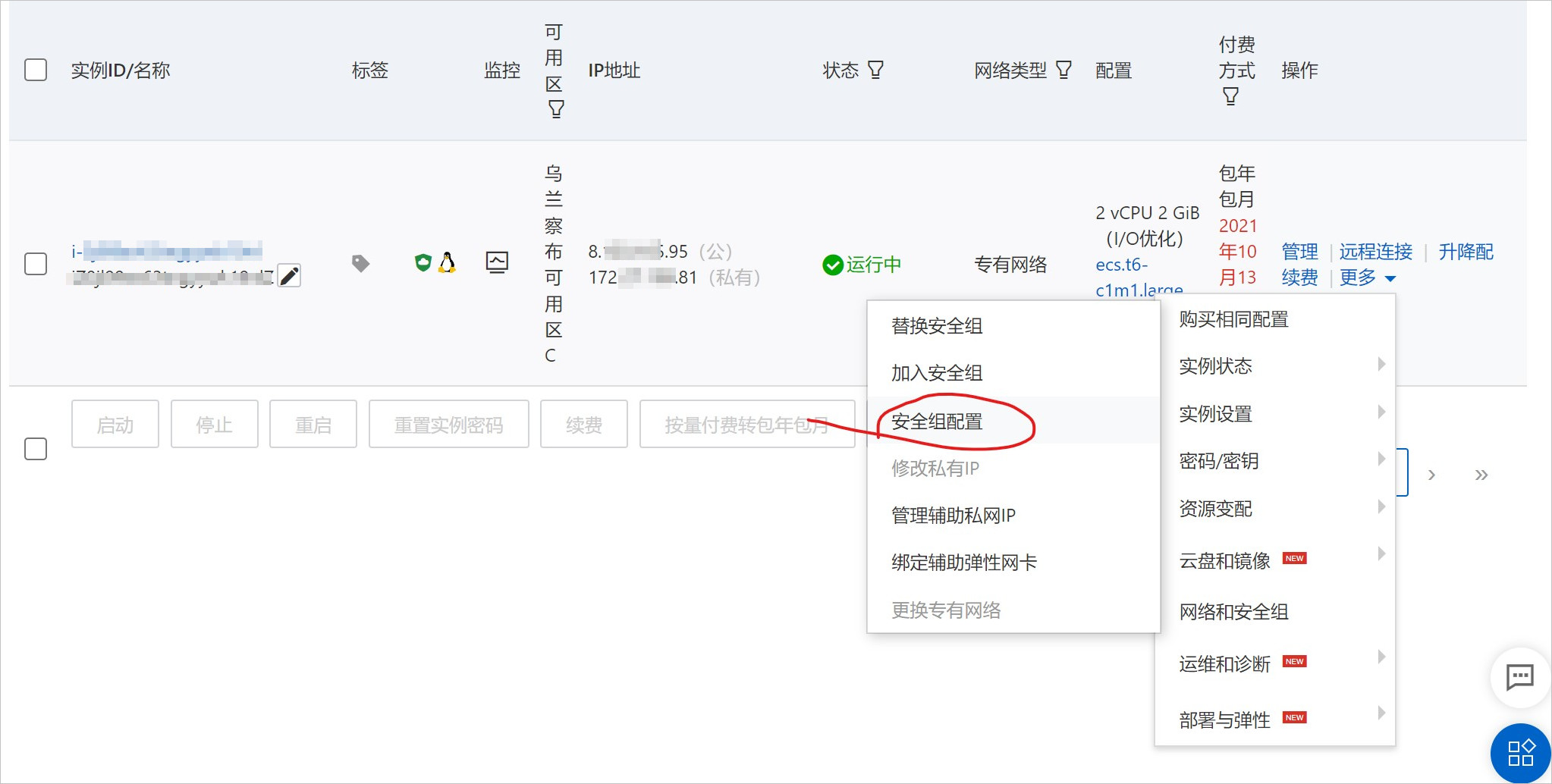Click the 实例ID/名称 column header
Screen dimensions: 1552x784
[121, 71]
